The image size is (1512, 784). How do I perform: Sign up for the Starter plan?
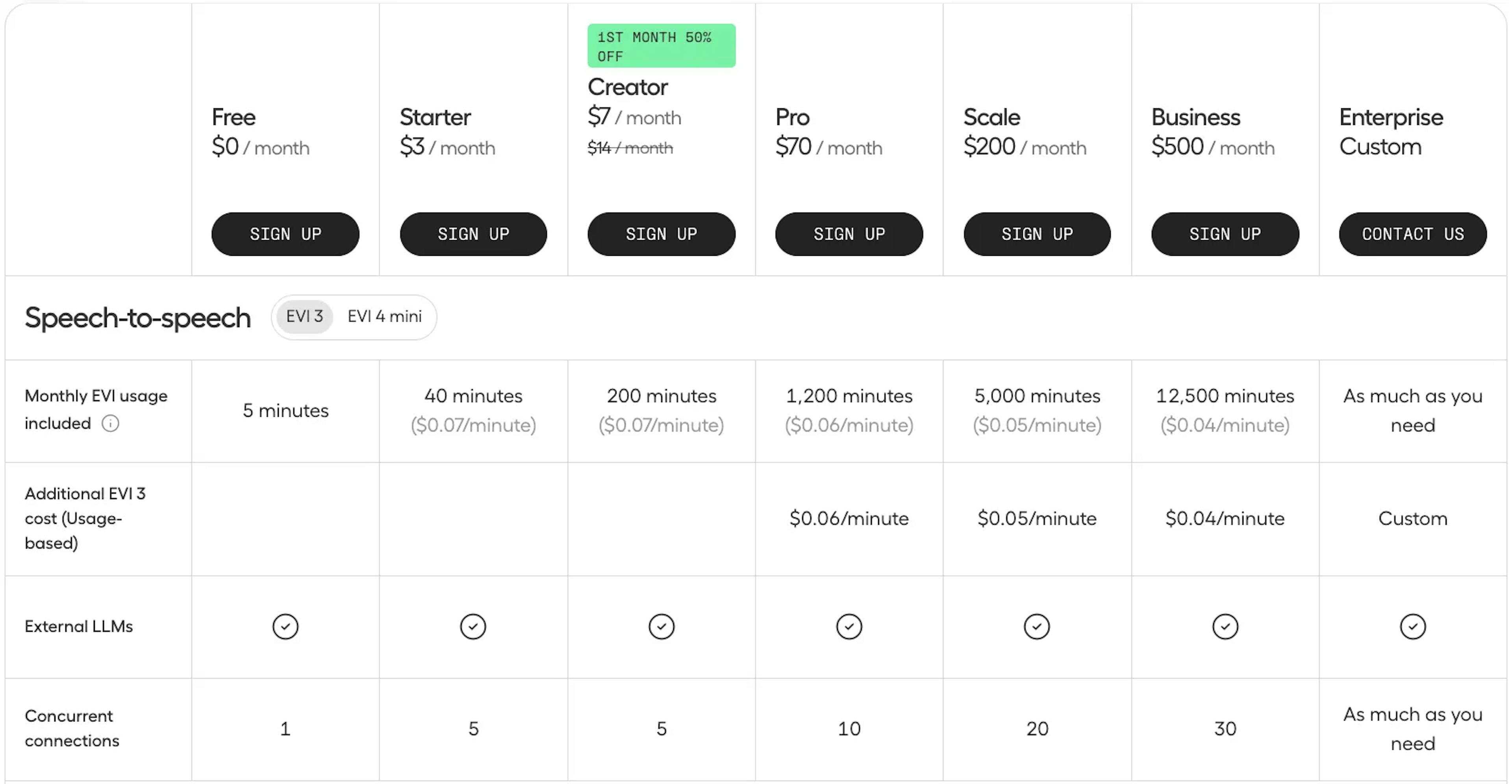[x=473, y=233]
